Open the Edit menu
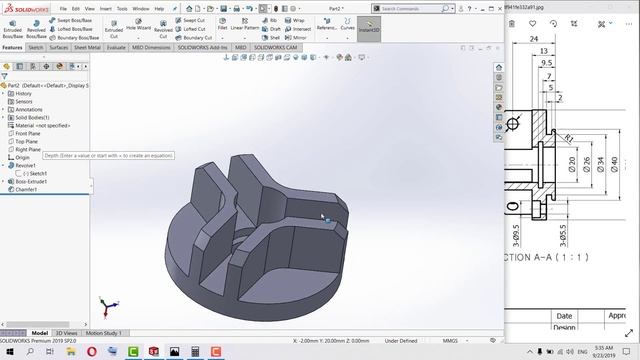Viewport: 640px width, 360px height. [x=76, y=9]
